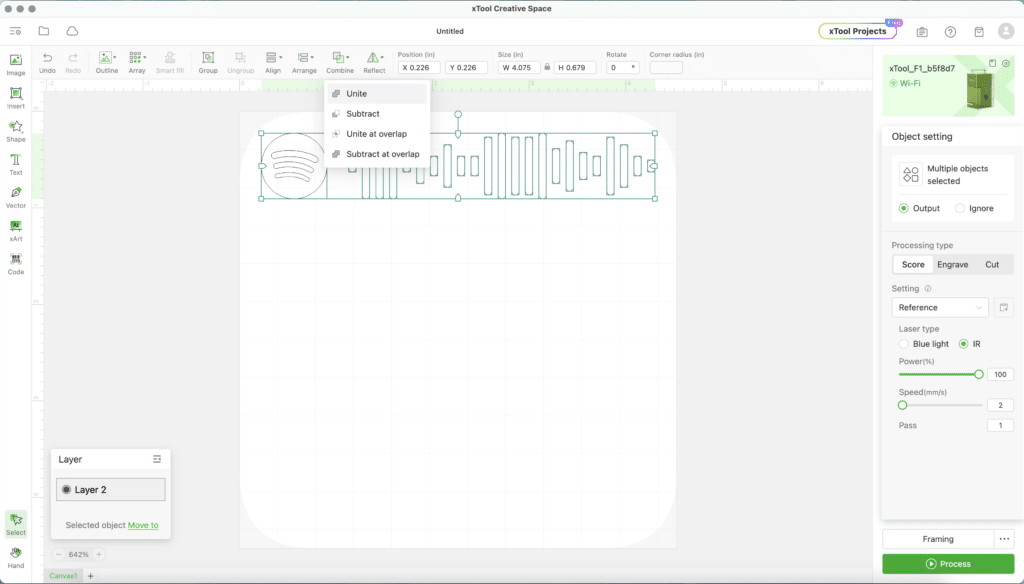Viewport: 1024px width, 584px height.
Task: Open the xArt AI tool
Action: point(16,230)
